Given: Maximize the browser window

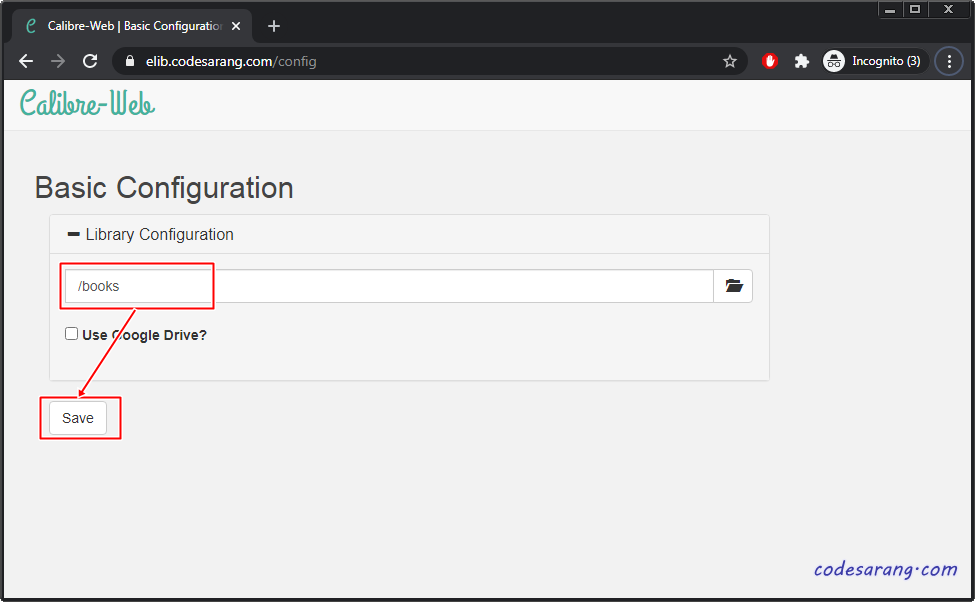Looking at the screenshot, I should click(x=915, y=9).
